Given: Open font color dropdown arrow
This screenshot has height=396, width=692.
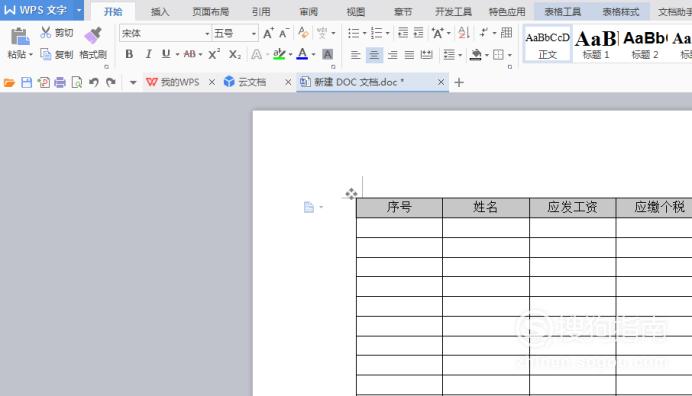Looking at the screenshot, I should pyautogui.click(x=313, y=55).
